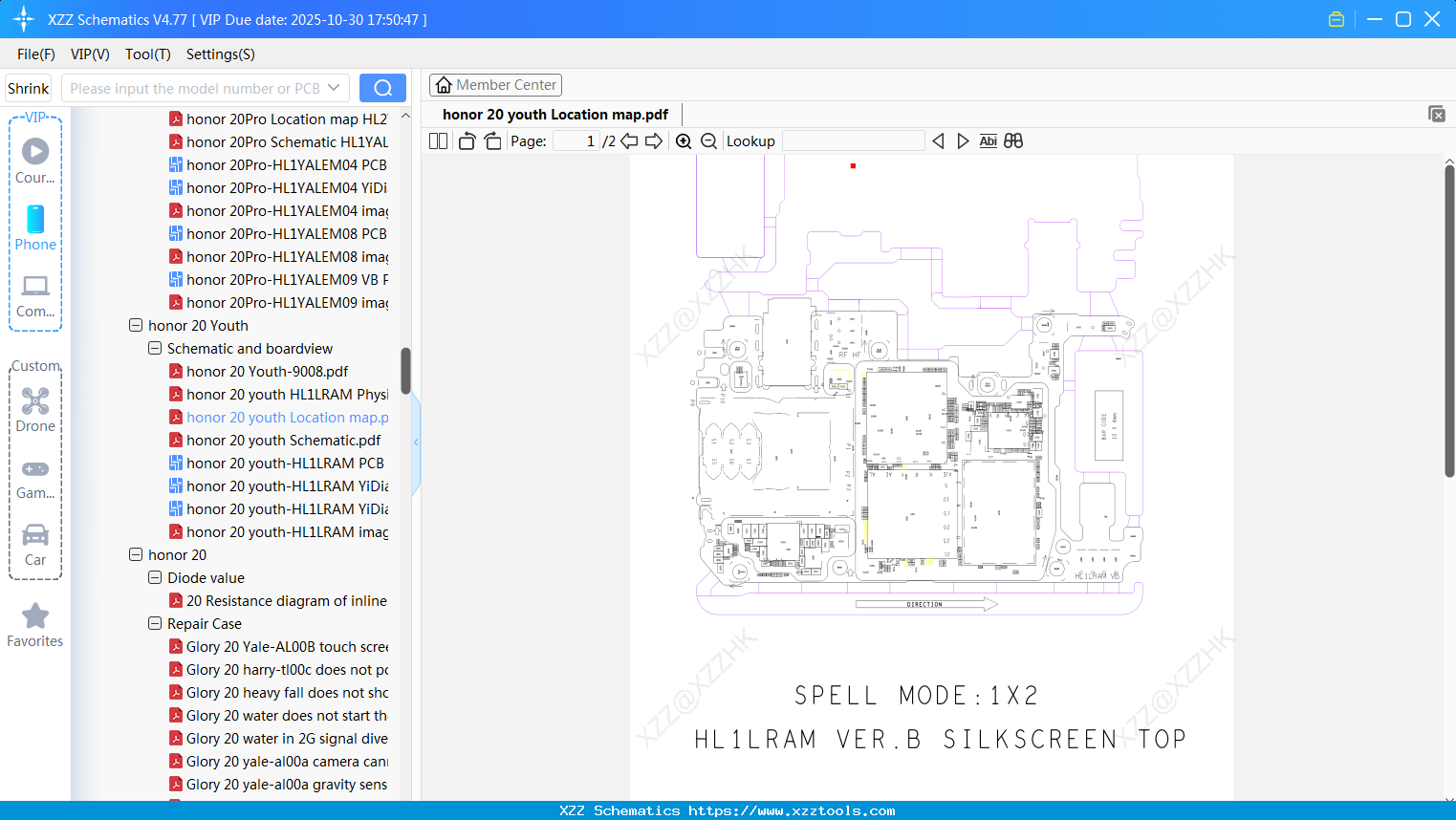The width and height of the screenshot is (1456, 820).
Task: Click the Page number input box
Action: [576, 141]
